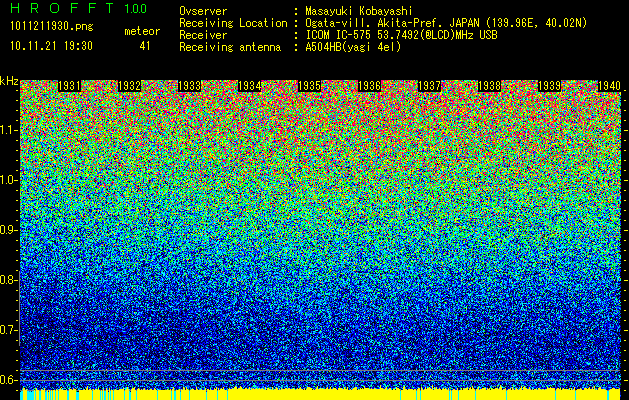Click the kHz axis unit label
Image resolution: width=629 pixels, height=400 pixels.
[x=9, y=81]
